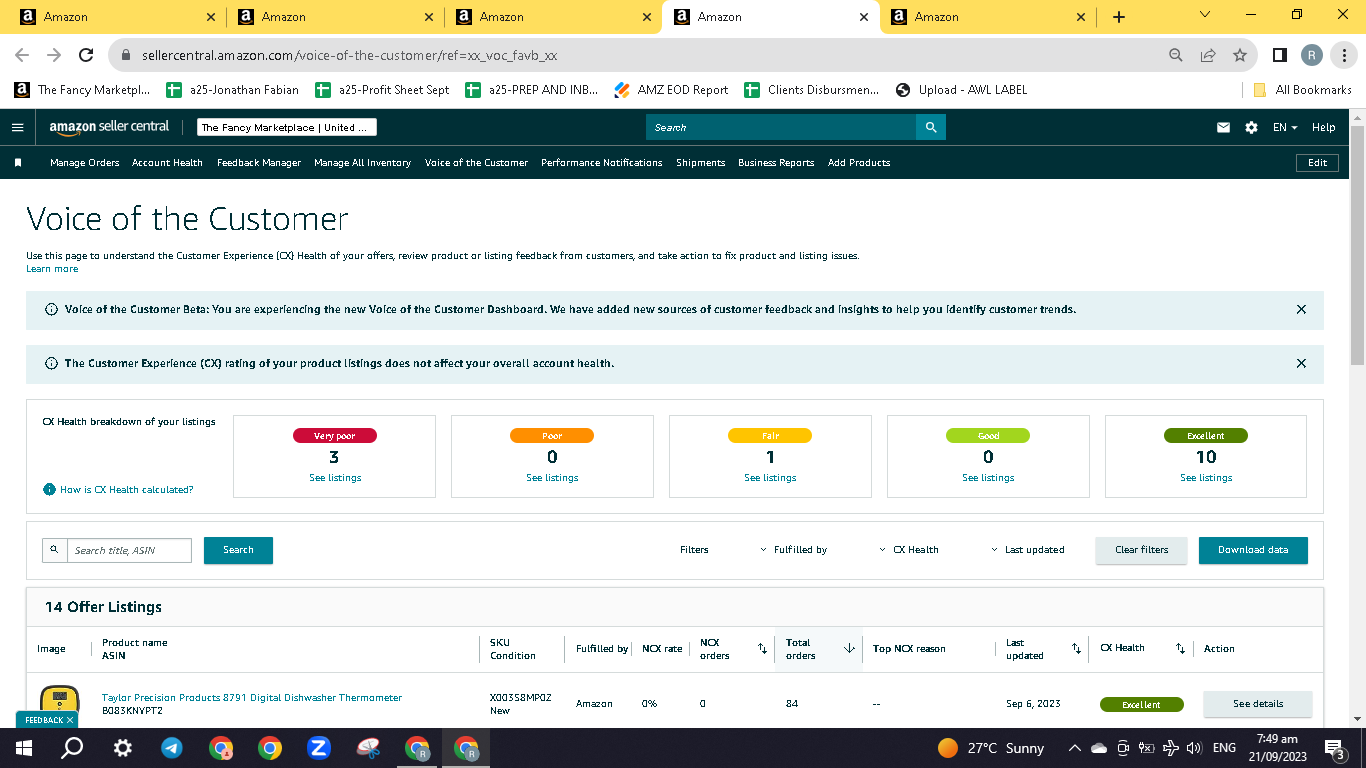
Task: Open Account Health in nav bar
Action: [x=167, y=163]
